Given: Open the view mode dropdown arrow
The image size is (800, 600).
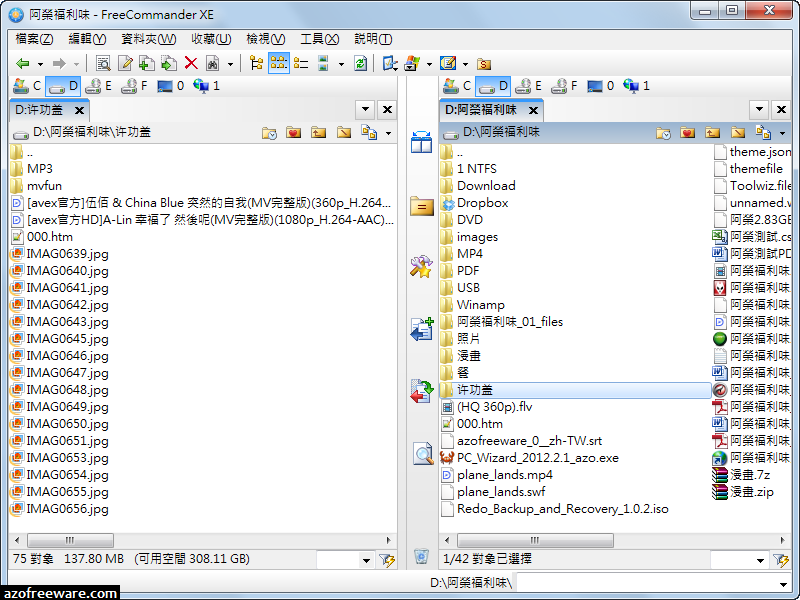Looking at the screenshot, I should tap(340, 62).
